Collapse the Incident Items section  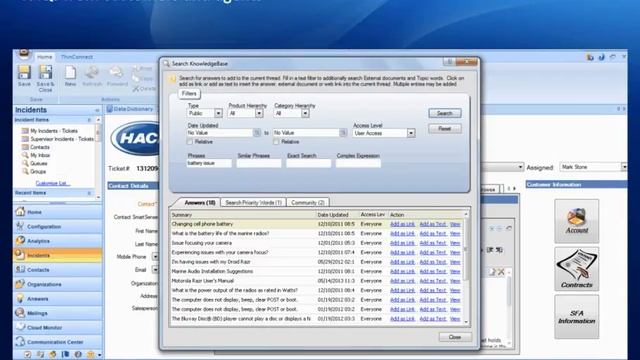click(89, 120)
